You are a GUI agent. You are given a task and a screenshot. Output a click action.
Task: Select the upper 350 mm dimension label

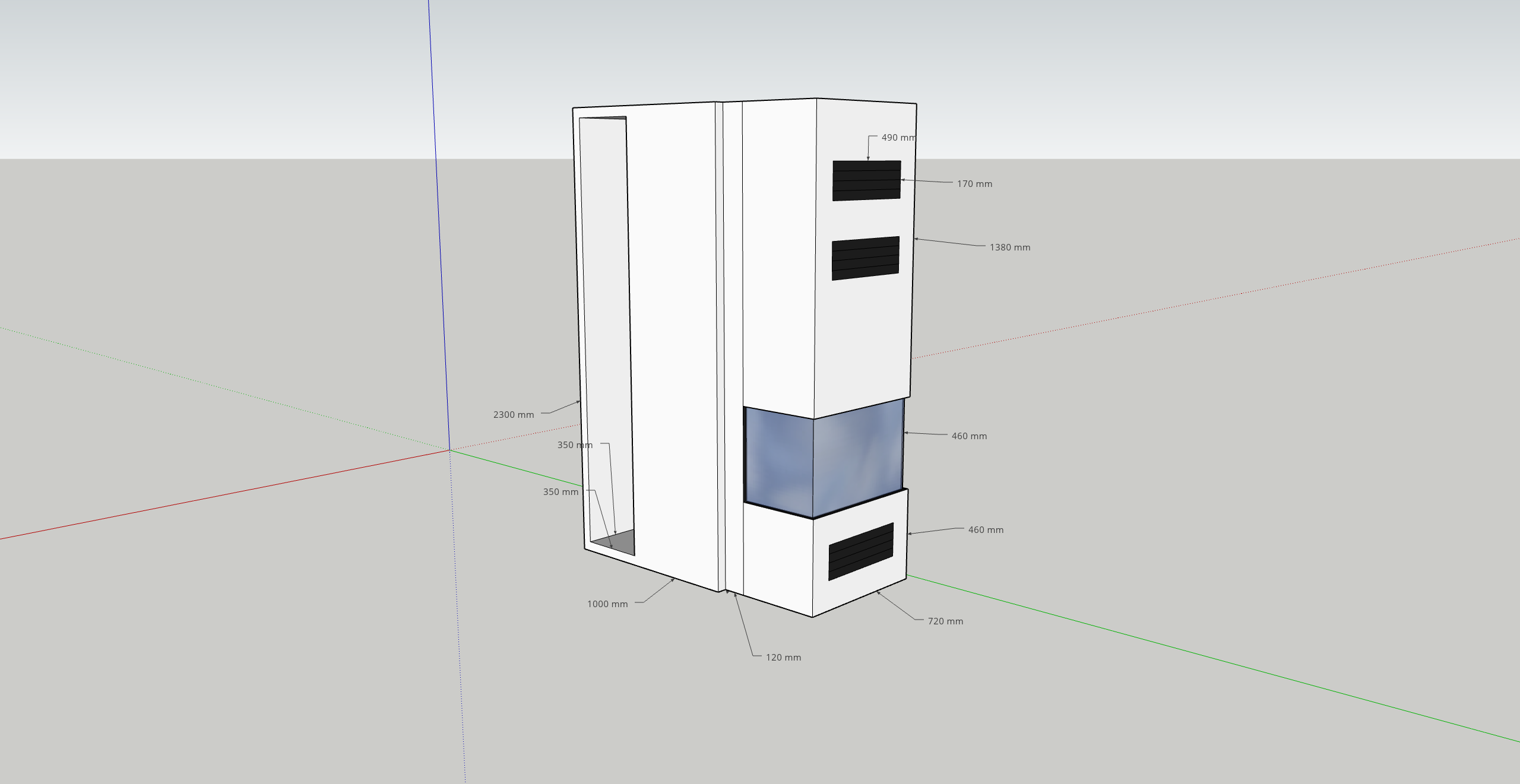click(x=574, y=445)
